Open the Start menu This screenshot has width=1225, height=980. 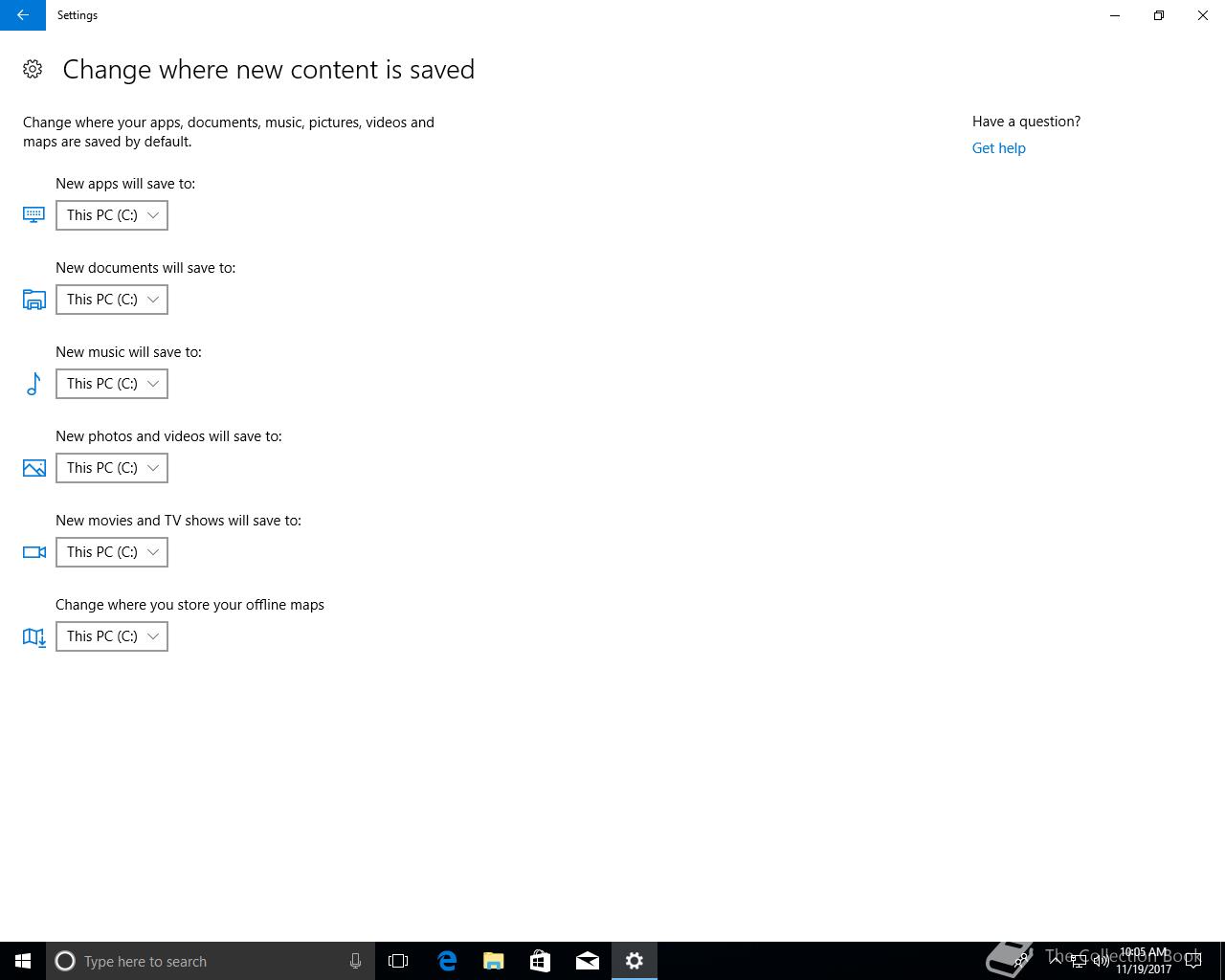(23, 961)
